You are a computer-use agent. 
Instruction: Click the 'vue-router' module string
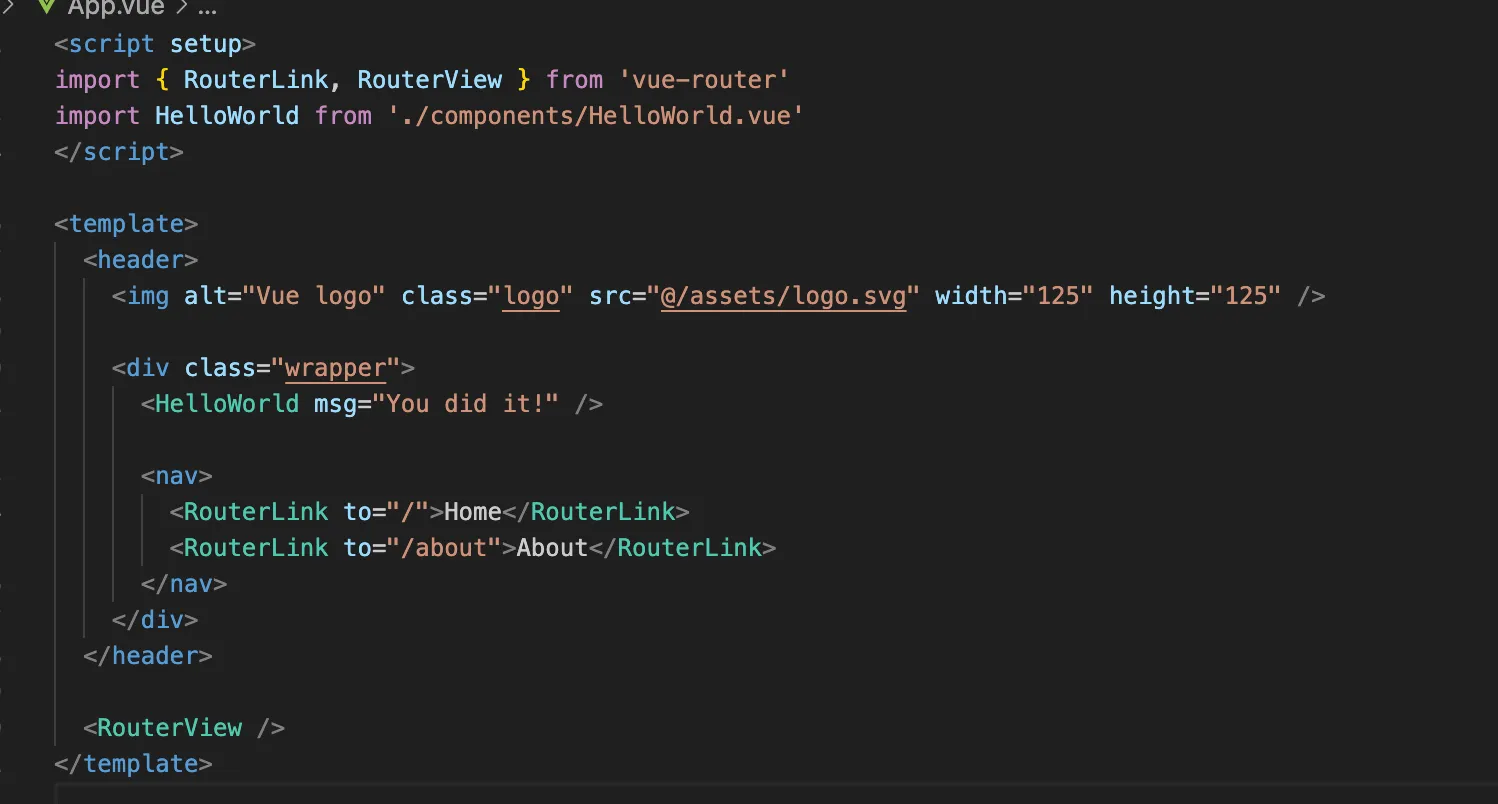click(704, 80)
